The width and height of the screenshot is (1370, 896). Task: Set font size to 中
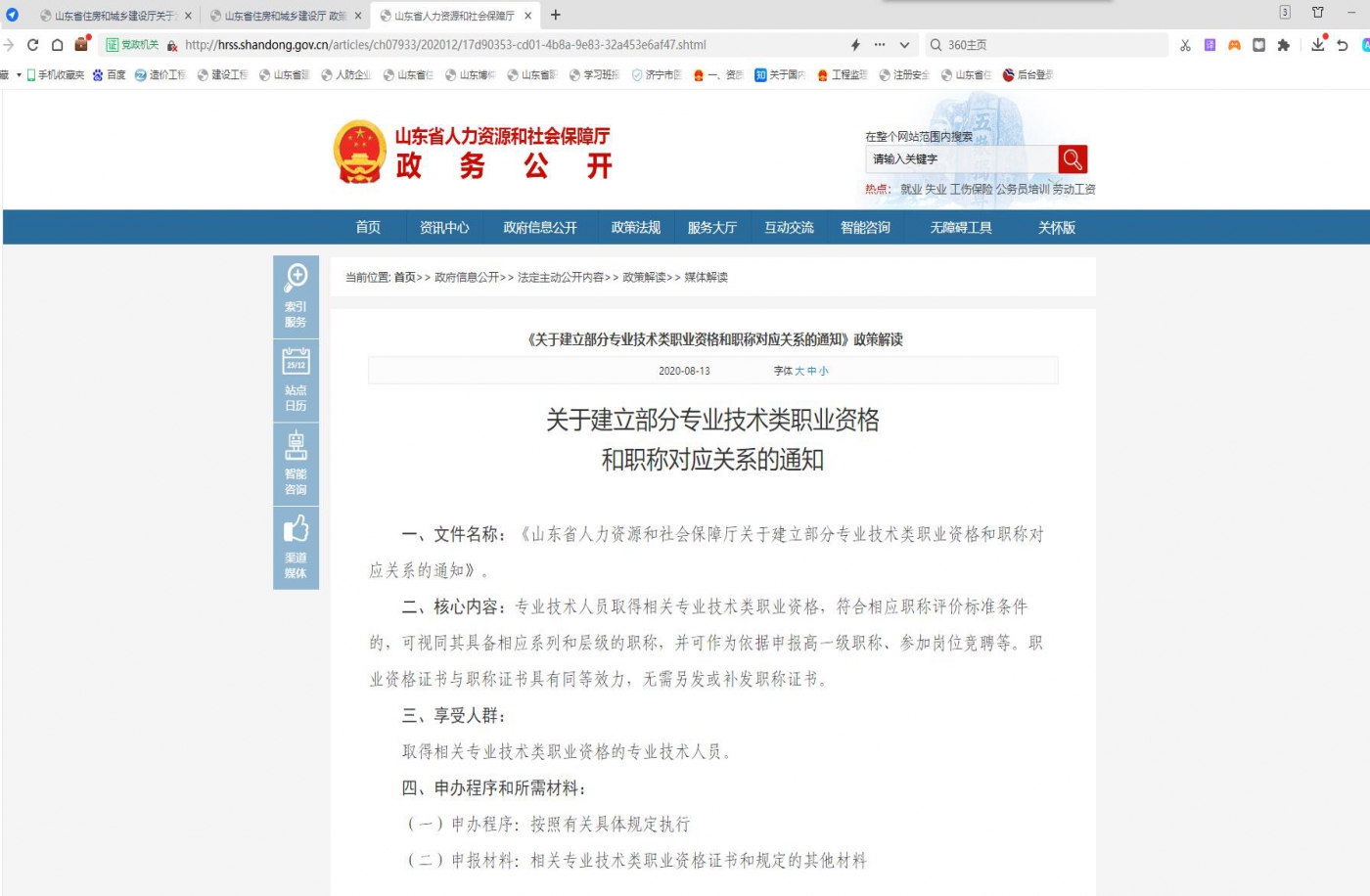811,371
